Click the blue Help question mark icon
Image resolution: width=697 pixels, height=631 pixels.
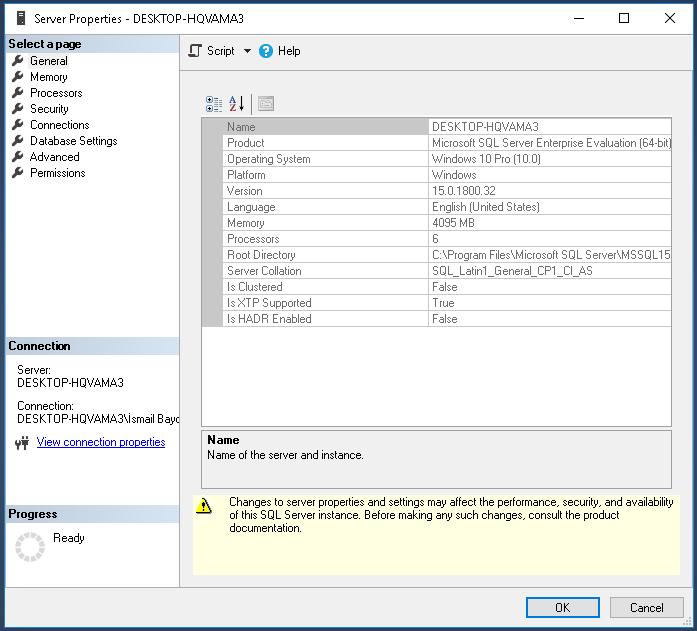266,51
